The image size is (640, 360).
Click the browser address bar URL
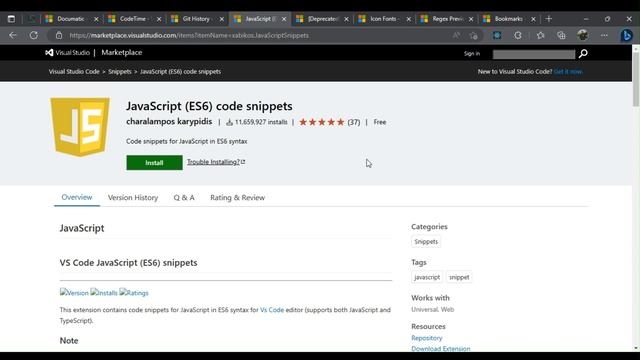click(x=189, y=36)
